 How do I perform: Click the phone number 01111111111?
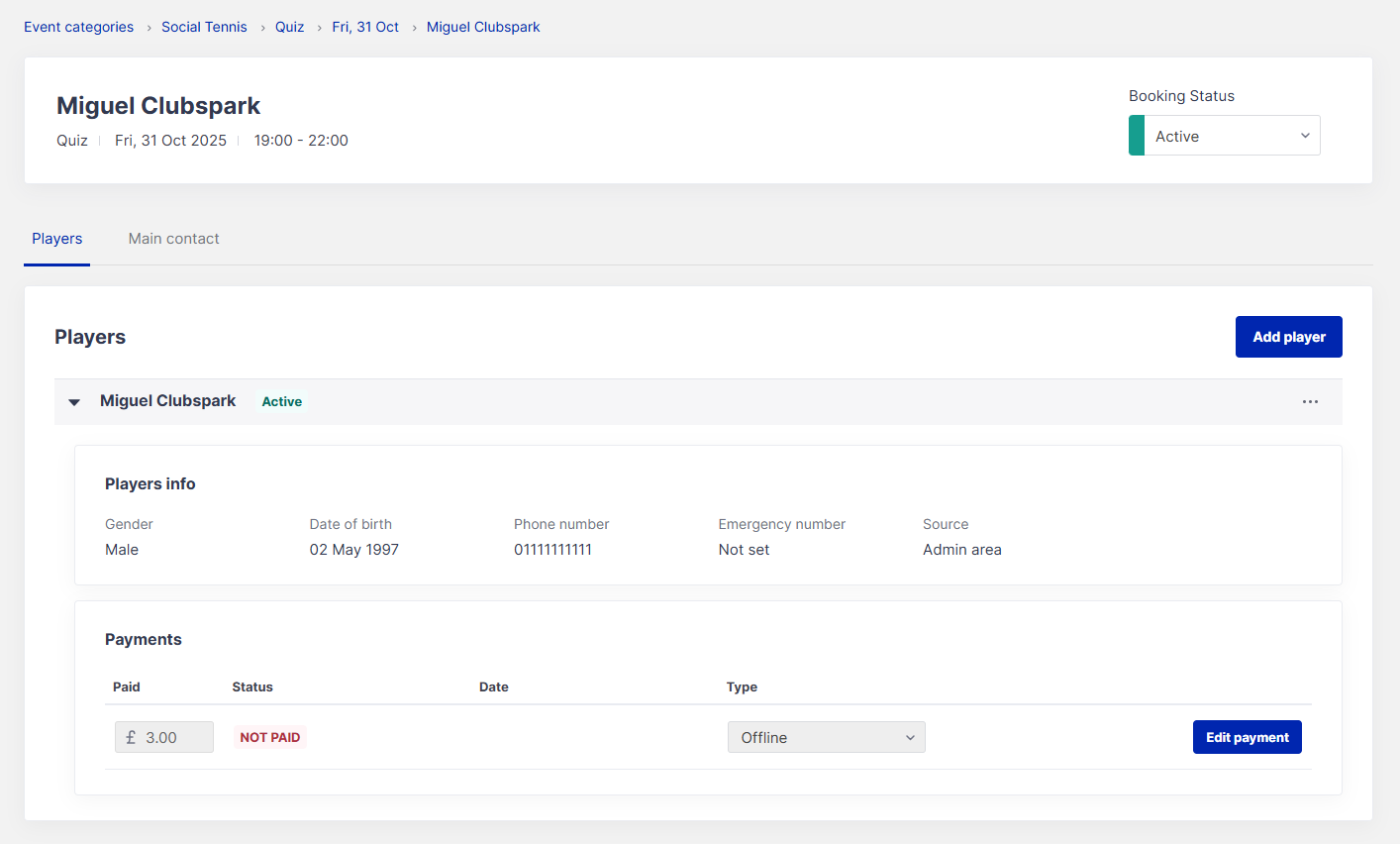coord(552,550)
